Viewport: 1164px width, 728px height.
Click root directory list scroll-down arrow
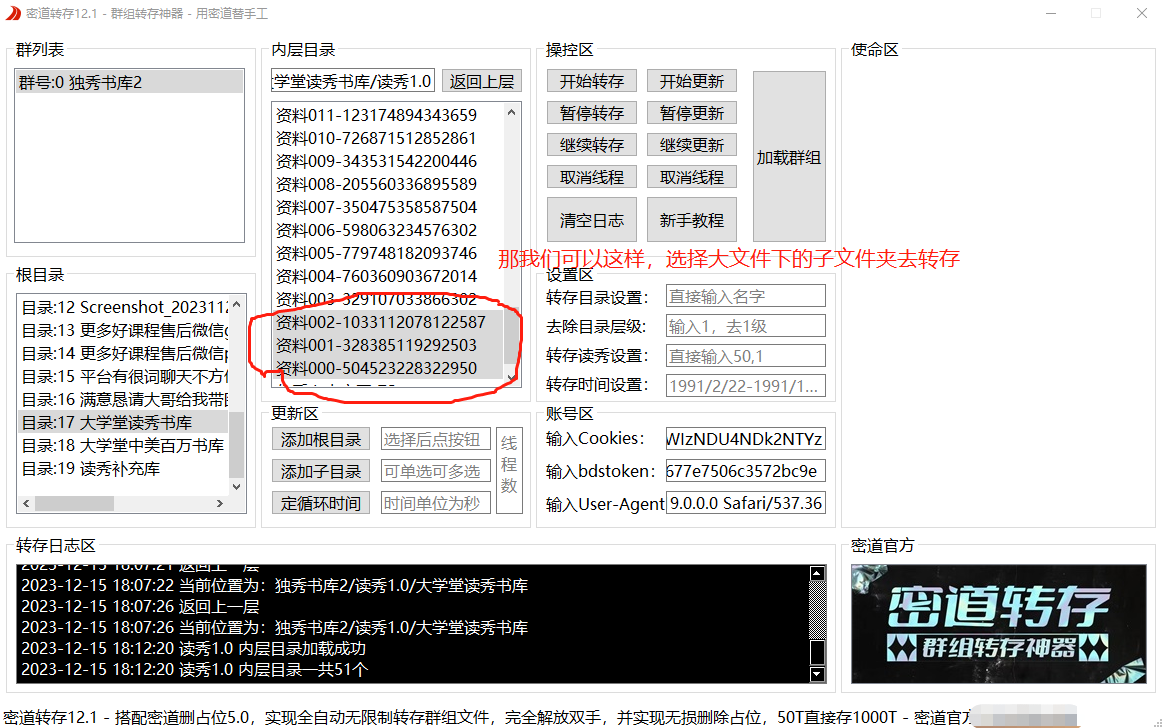click(x=236, y=487)
